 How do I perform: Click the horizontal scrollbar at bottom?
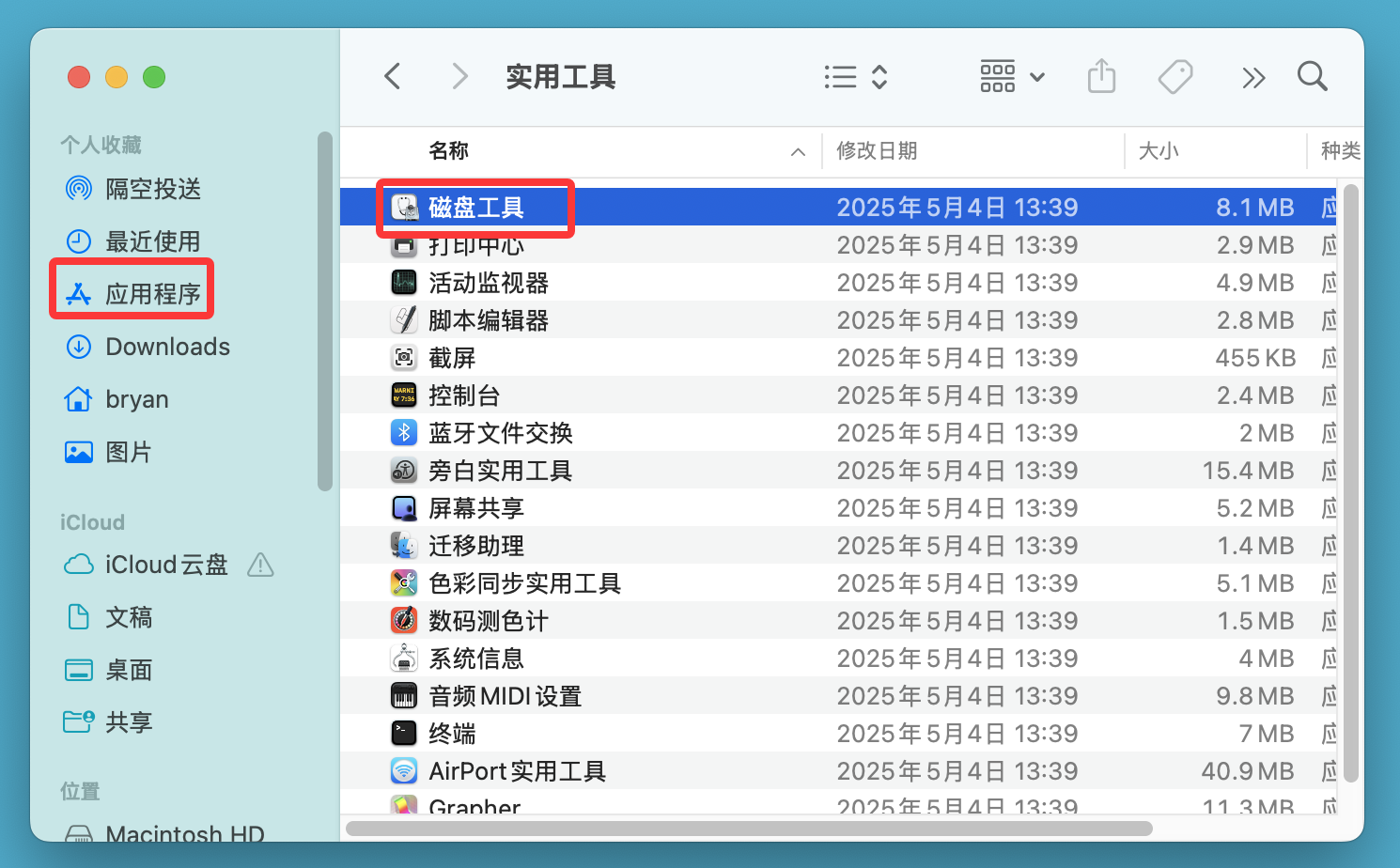point(749,829)
